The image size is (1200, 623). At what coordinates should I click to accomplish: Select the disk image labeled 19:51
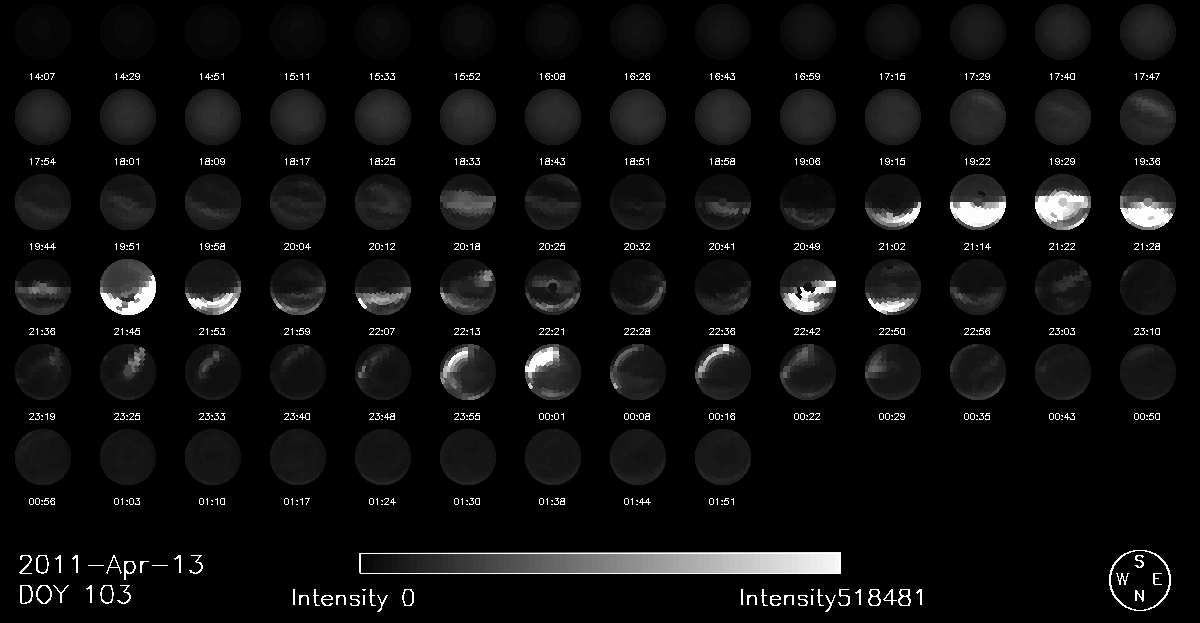coord(128,201)
